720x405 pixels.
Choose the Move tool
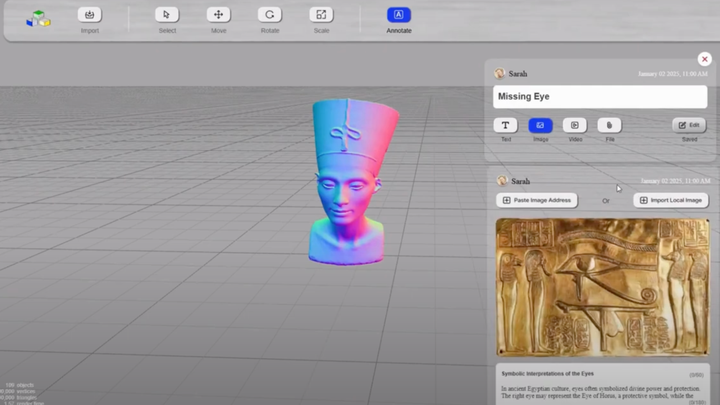218,15
